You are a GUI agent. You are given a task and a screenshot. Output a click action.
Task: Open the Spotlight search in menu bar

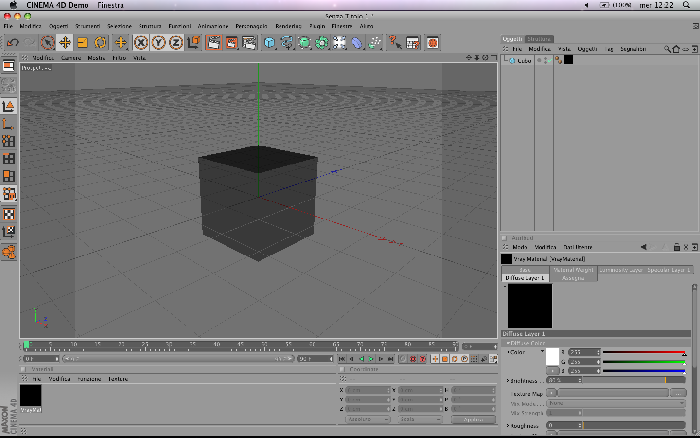coord(687,5)
